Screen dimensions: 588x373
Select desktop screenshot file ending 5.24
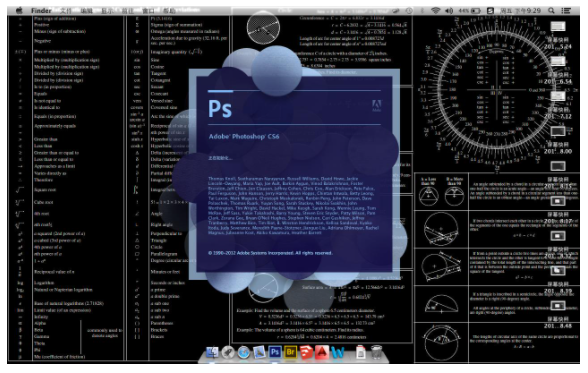point(558,36)
